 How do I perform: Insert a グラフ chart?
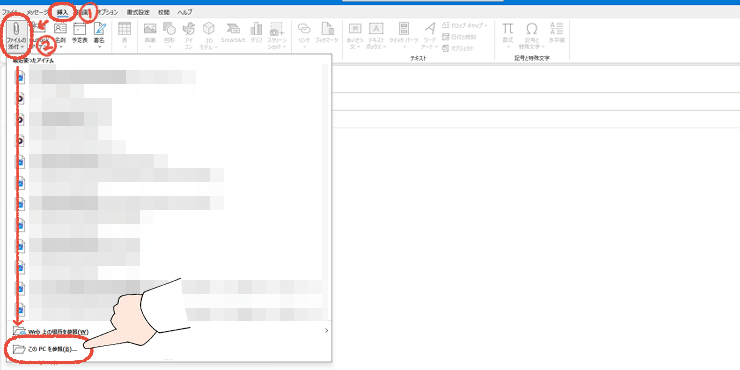256,33
